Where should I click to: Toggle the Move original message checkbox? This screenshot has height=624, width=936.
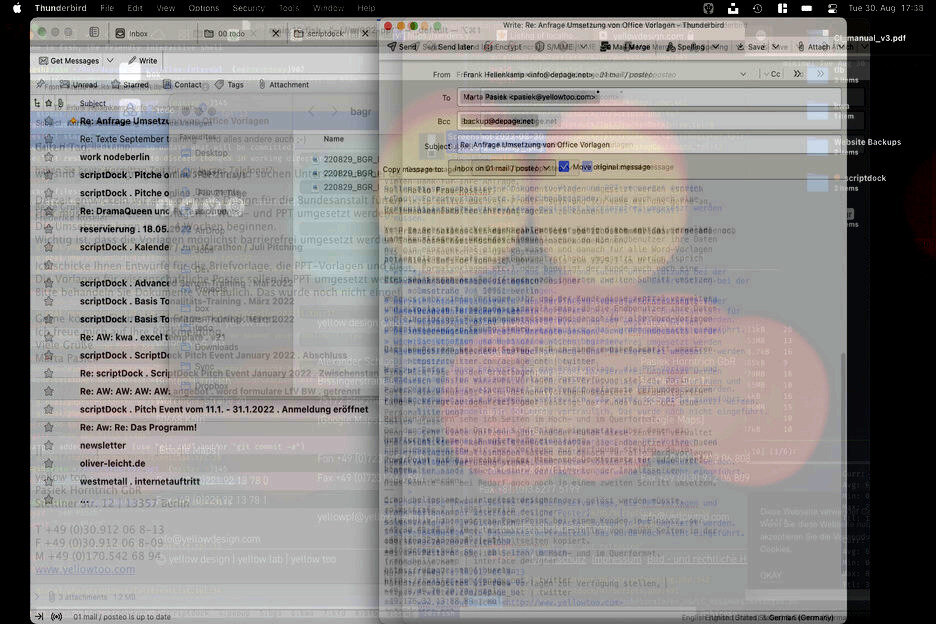point(564,167)
